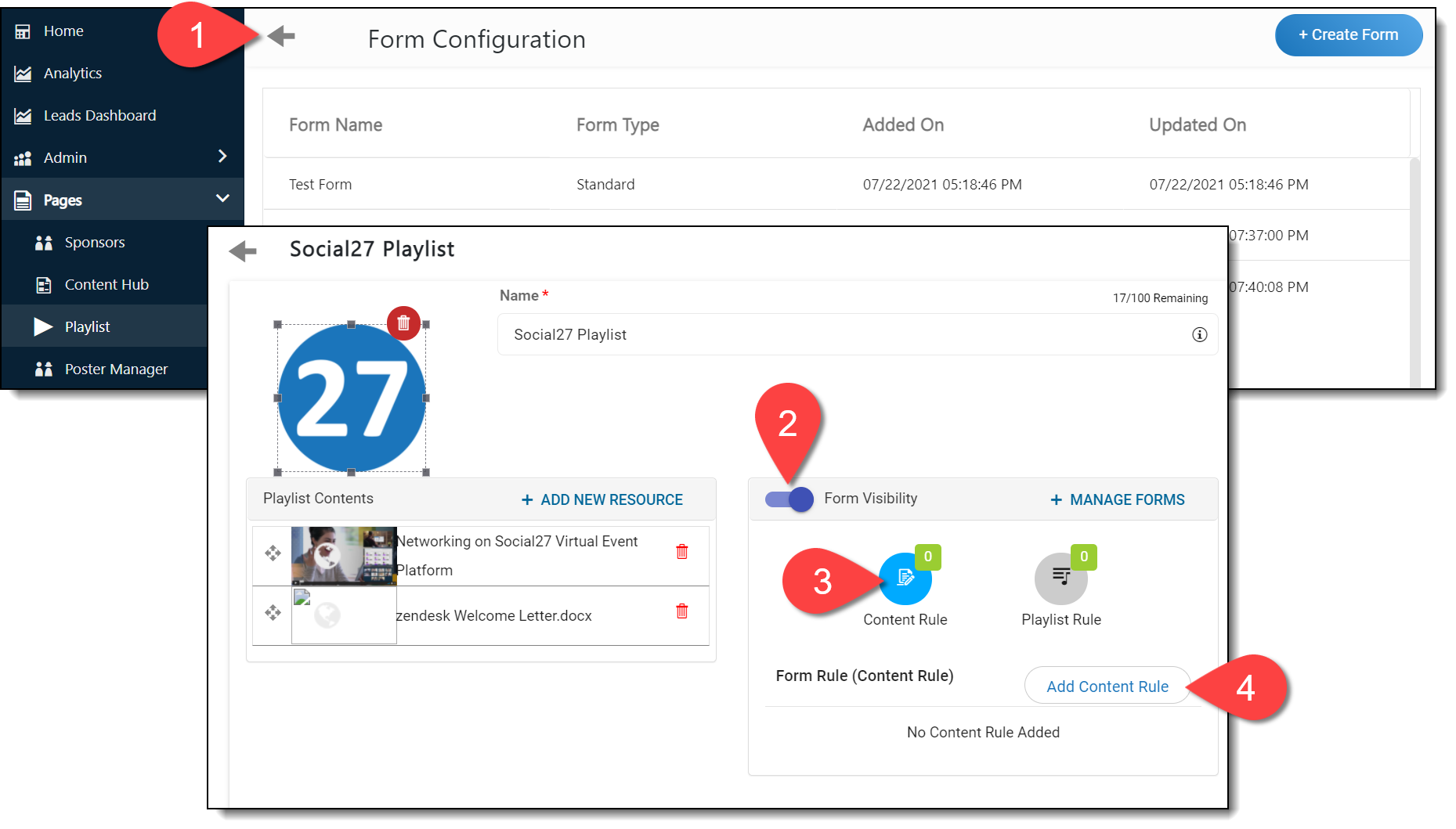1456x829 pixels.
Task: Toggle the Form Visibility switch
Action: tap(789, 499)
